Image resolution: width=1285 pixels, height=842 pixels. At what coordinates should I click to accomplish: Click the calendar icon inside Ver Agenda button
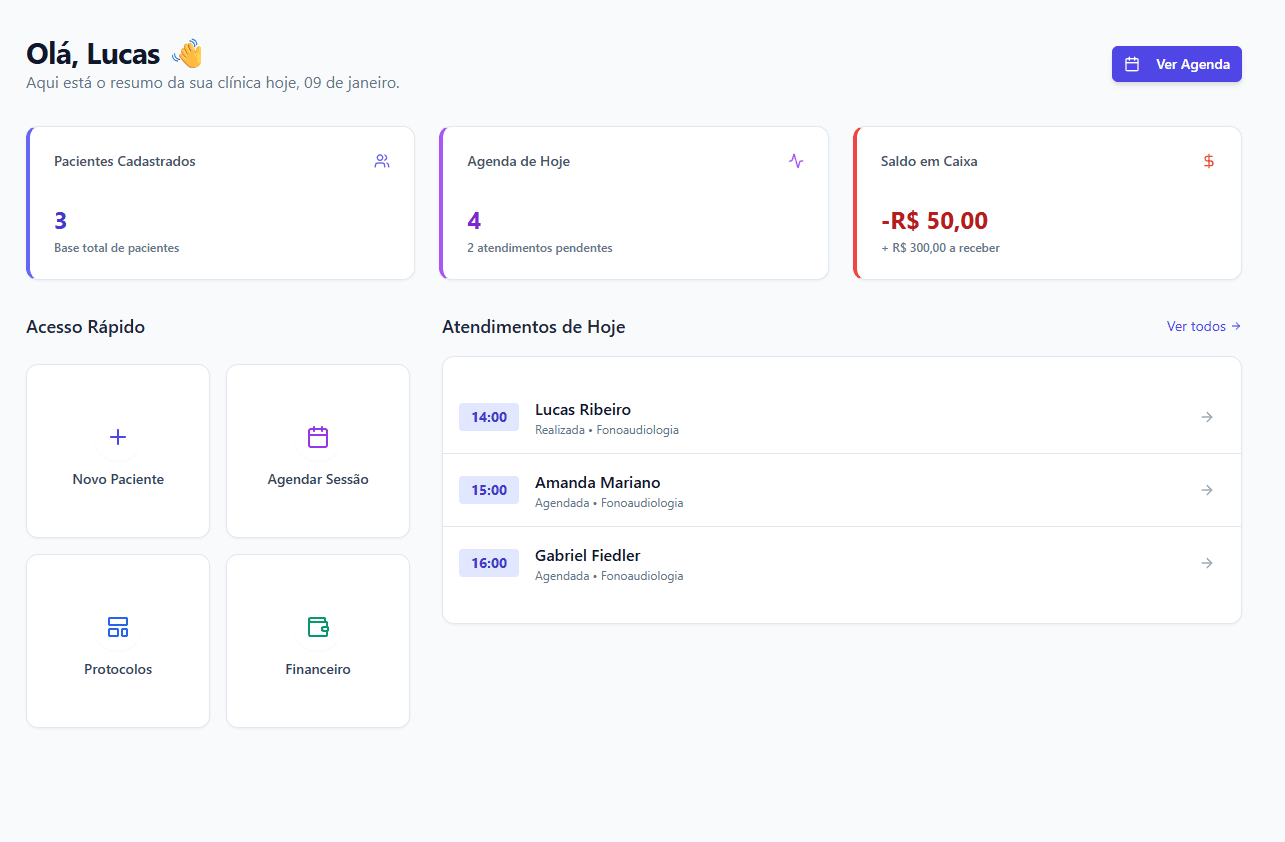point(1131,63)
